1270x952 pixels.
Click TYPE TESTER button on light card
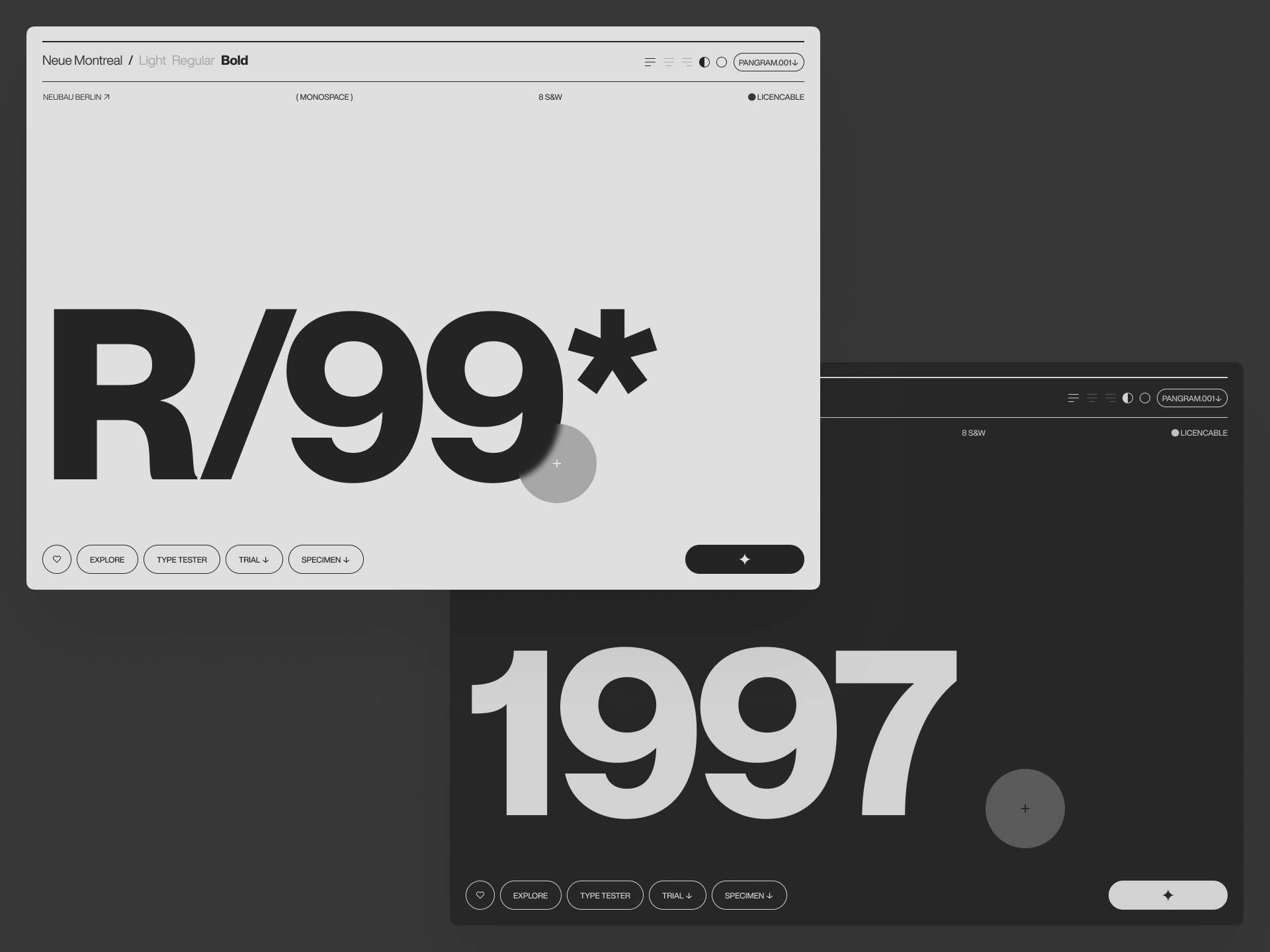(182, 559)
